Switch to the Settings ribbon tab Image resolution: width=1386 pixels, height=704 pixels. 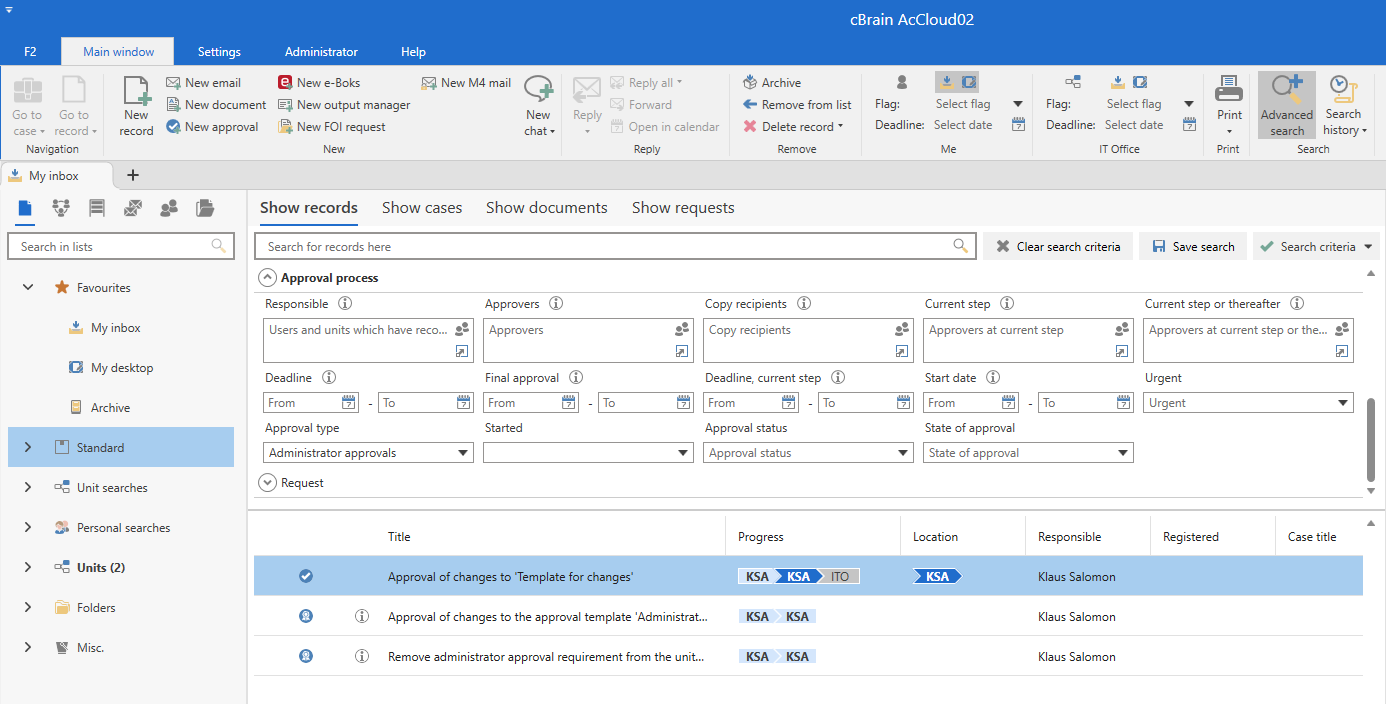tap(219, 52)
